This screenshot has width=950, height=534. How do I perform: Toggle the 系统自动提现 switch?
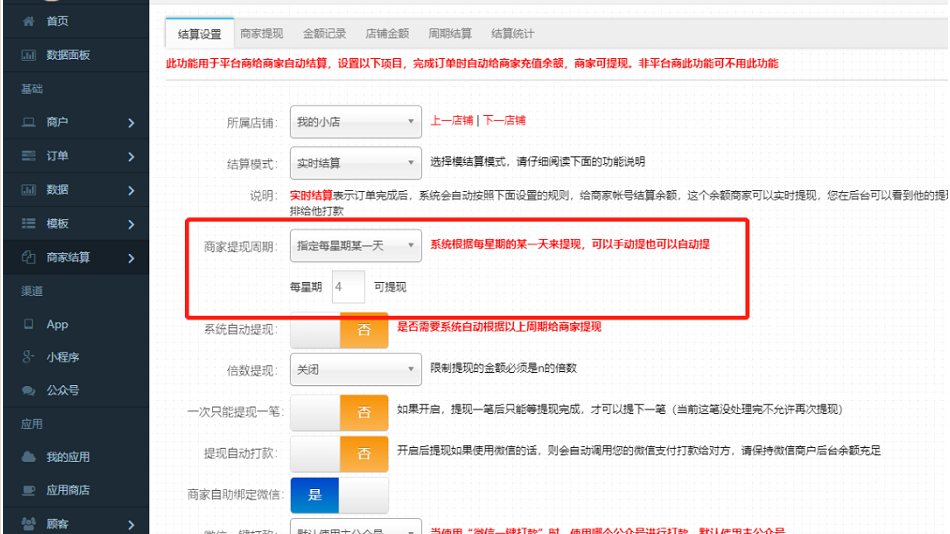(339, 329)
